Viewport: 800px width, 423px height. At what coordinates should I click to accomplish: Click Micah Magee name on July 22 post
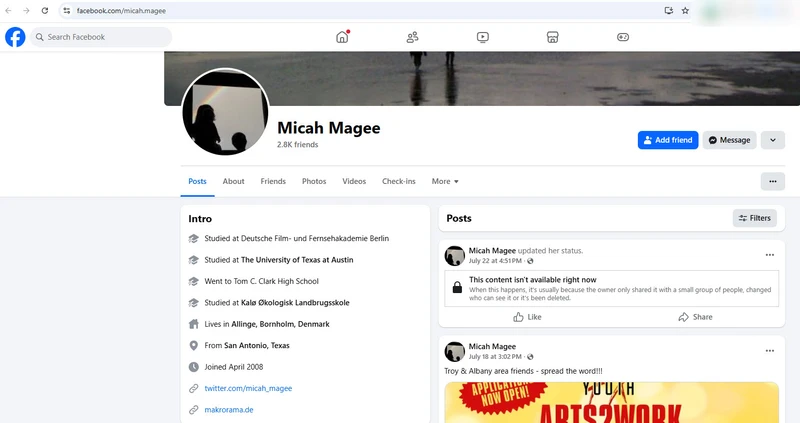492,251
